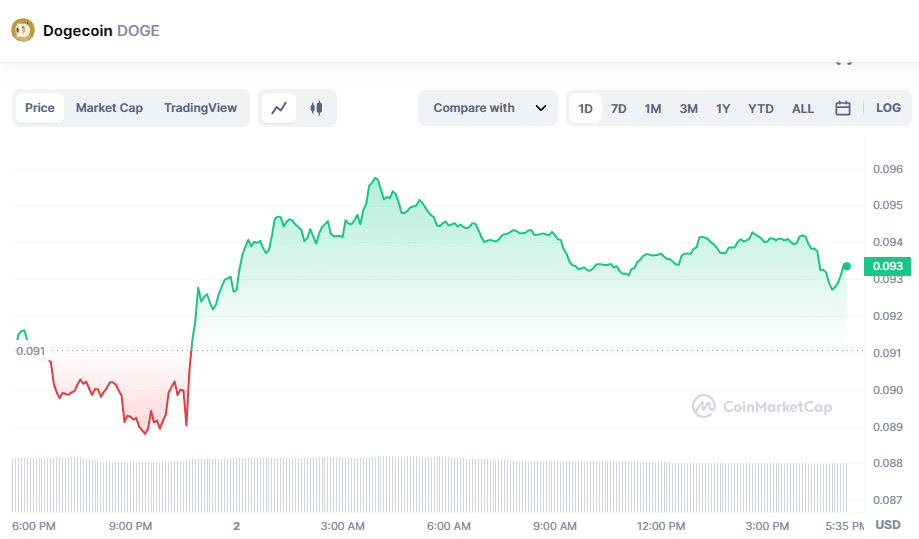The height and width of the screenshot is (539, 919).
Task: Choose the ALL time range
Action: (803, 108)
